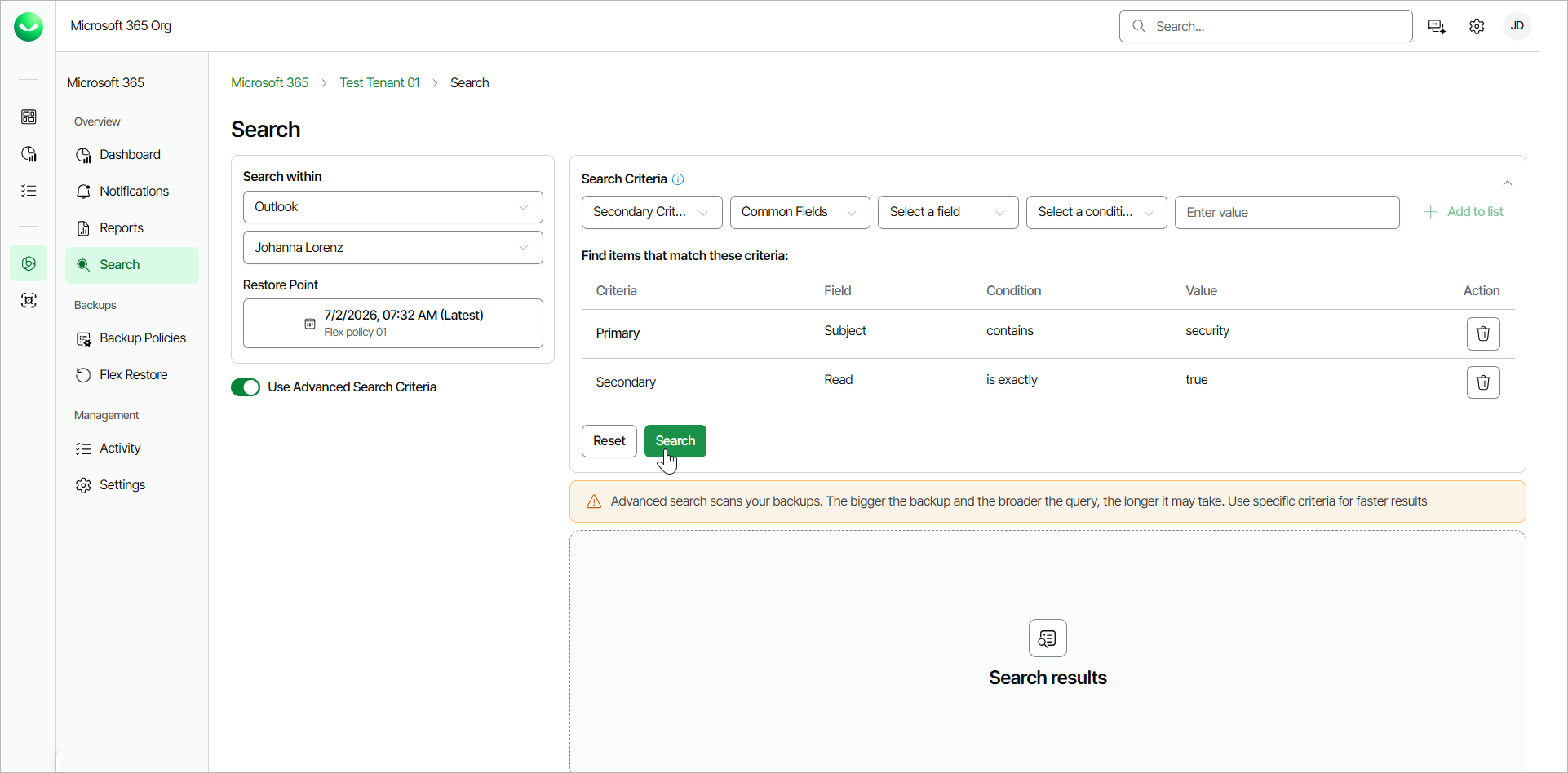Click 'is exactly' condition cell

[1012, 380]
